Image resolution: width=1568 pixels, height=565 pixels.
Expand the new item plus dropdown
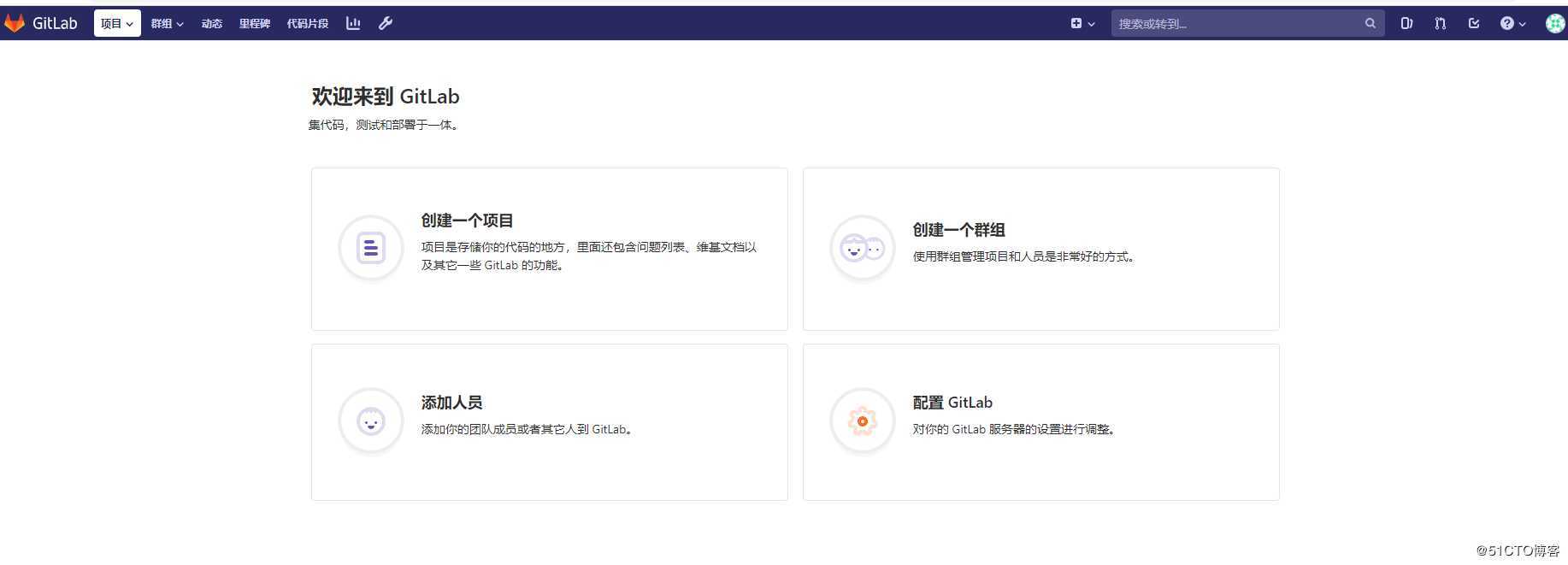[1082, 23]
